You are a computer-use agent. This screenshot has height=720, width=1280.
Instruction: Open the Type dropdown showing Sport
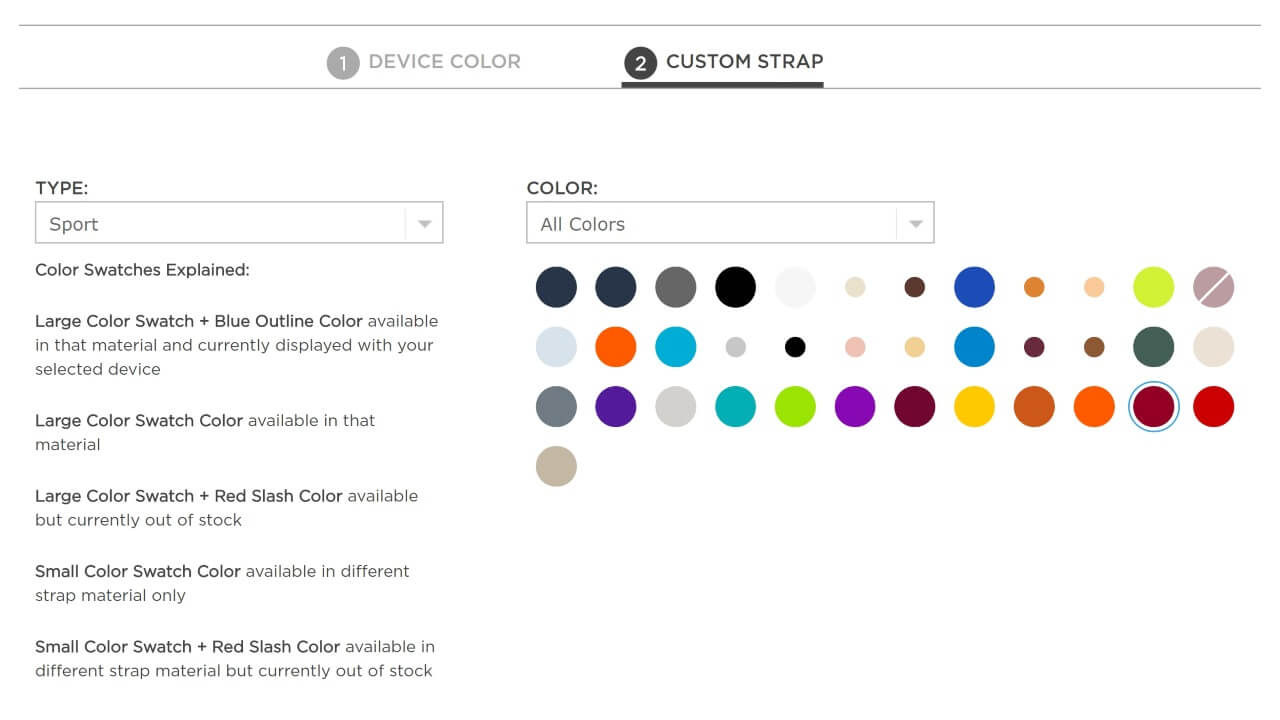[x=239, y=223]
